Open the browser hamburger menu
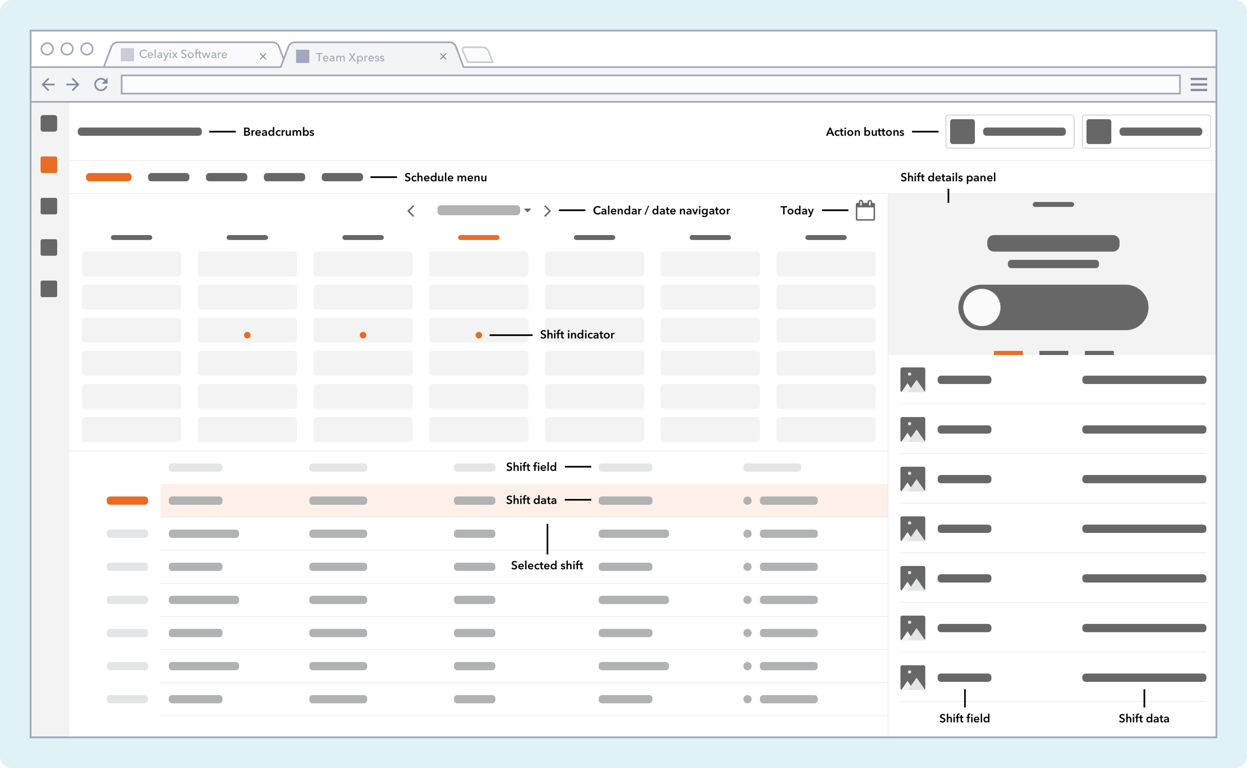Image resolution: width=1247 pixels, height=768 pixels. pyautogui.click(x=1199, y=85)
